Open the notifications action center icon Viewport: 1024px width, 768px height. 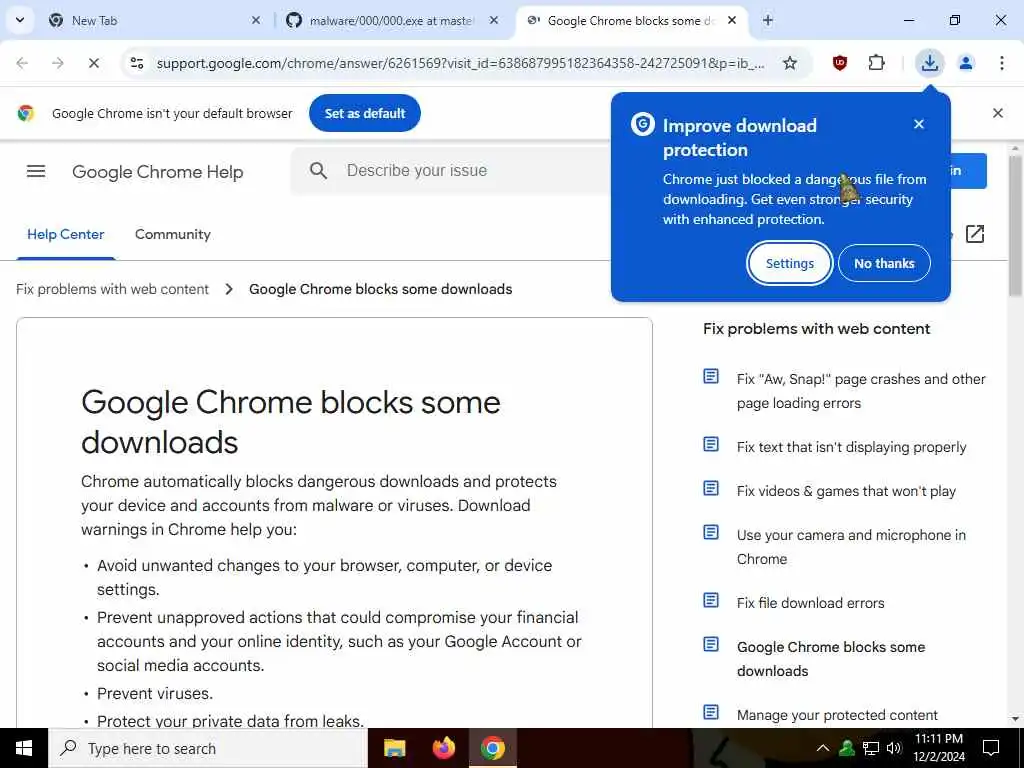point(991,748)
